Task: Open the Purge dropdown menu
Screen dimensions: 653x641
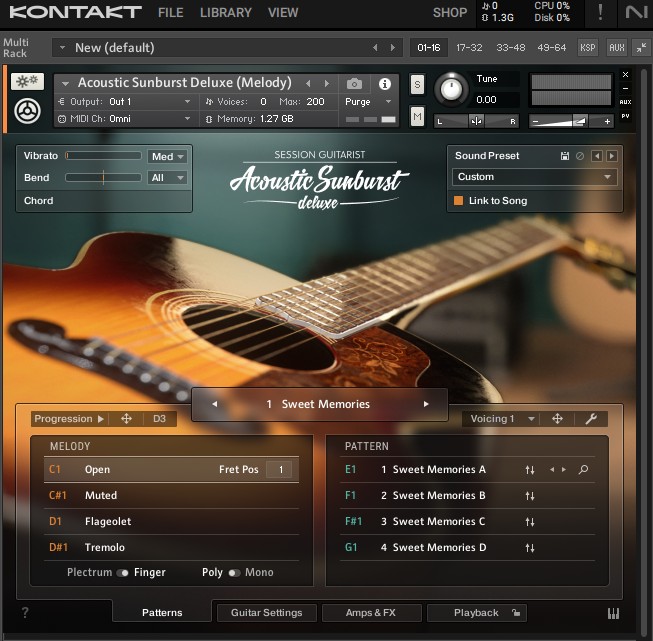Action: click(368, 102)
